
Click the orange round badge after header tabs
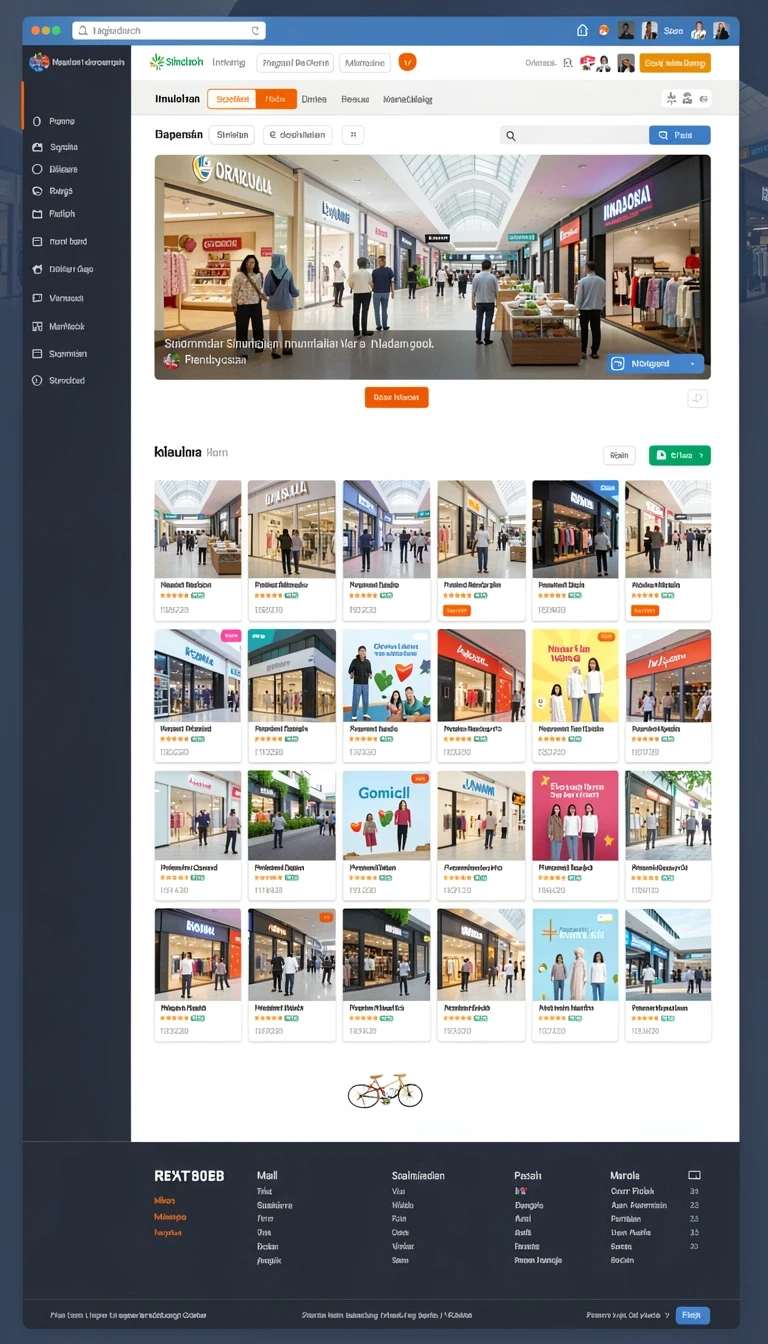pos(407,62)
